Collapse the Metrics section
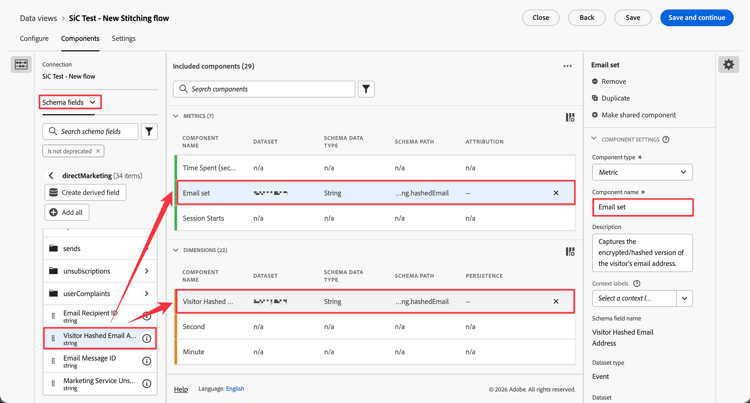This screenshot has height=403, width=750. click(x=176, y=117)
